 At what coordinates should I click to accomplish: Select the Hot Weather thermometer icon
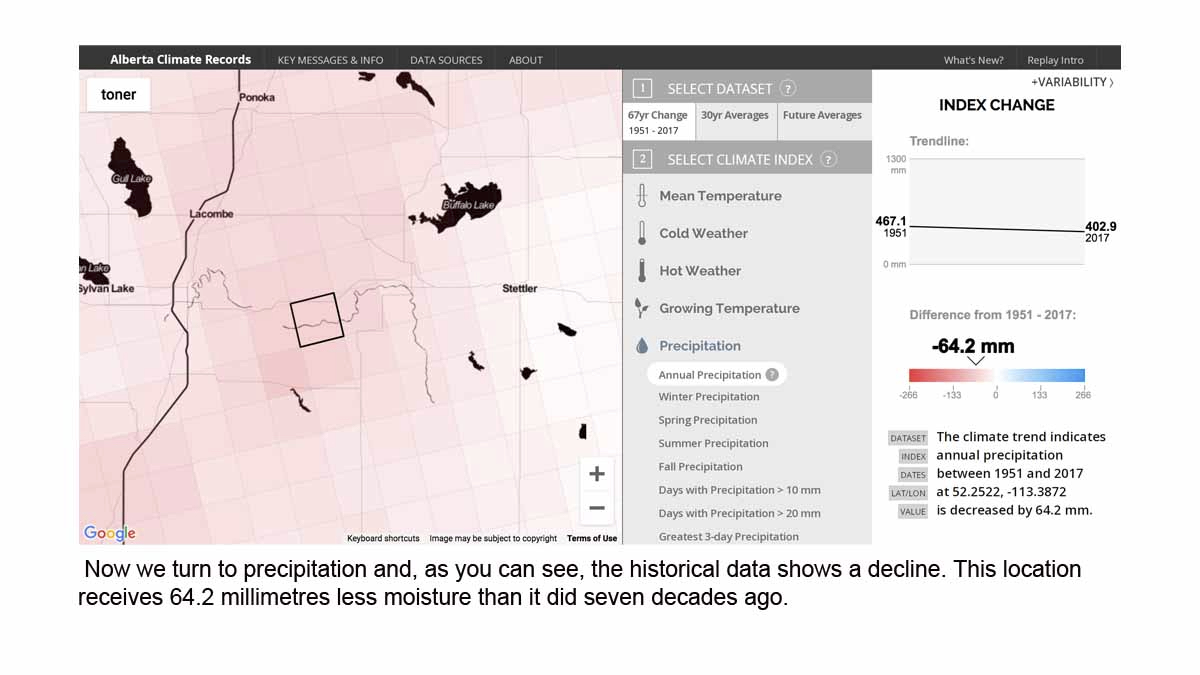pyautogui.click(x=640, y=270)
